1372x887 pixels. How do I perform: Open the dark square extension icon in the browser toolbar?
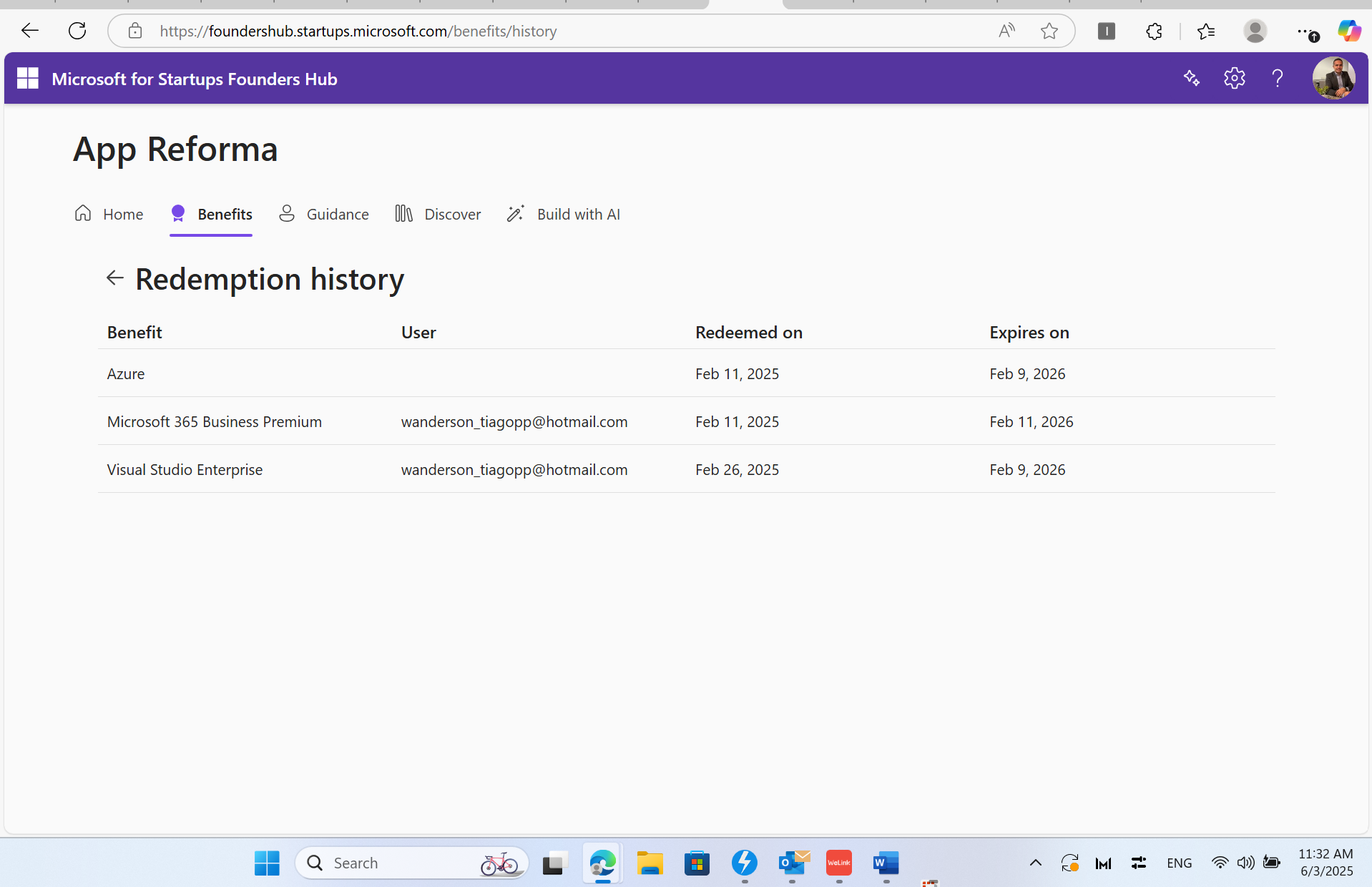pos(1107,31)
